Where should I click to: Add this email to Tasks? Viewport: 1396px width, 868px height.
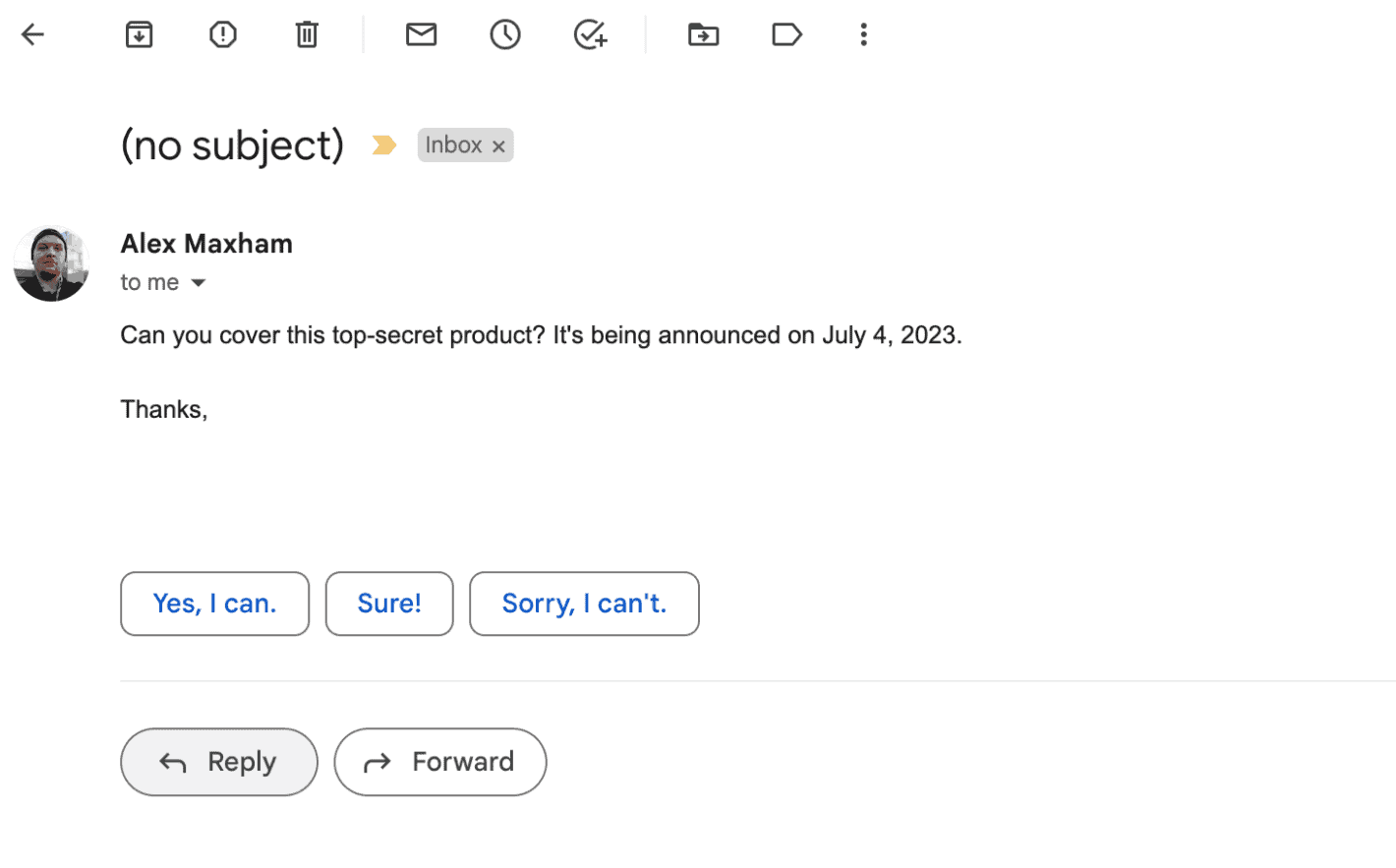590,35
